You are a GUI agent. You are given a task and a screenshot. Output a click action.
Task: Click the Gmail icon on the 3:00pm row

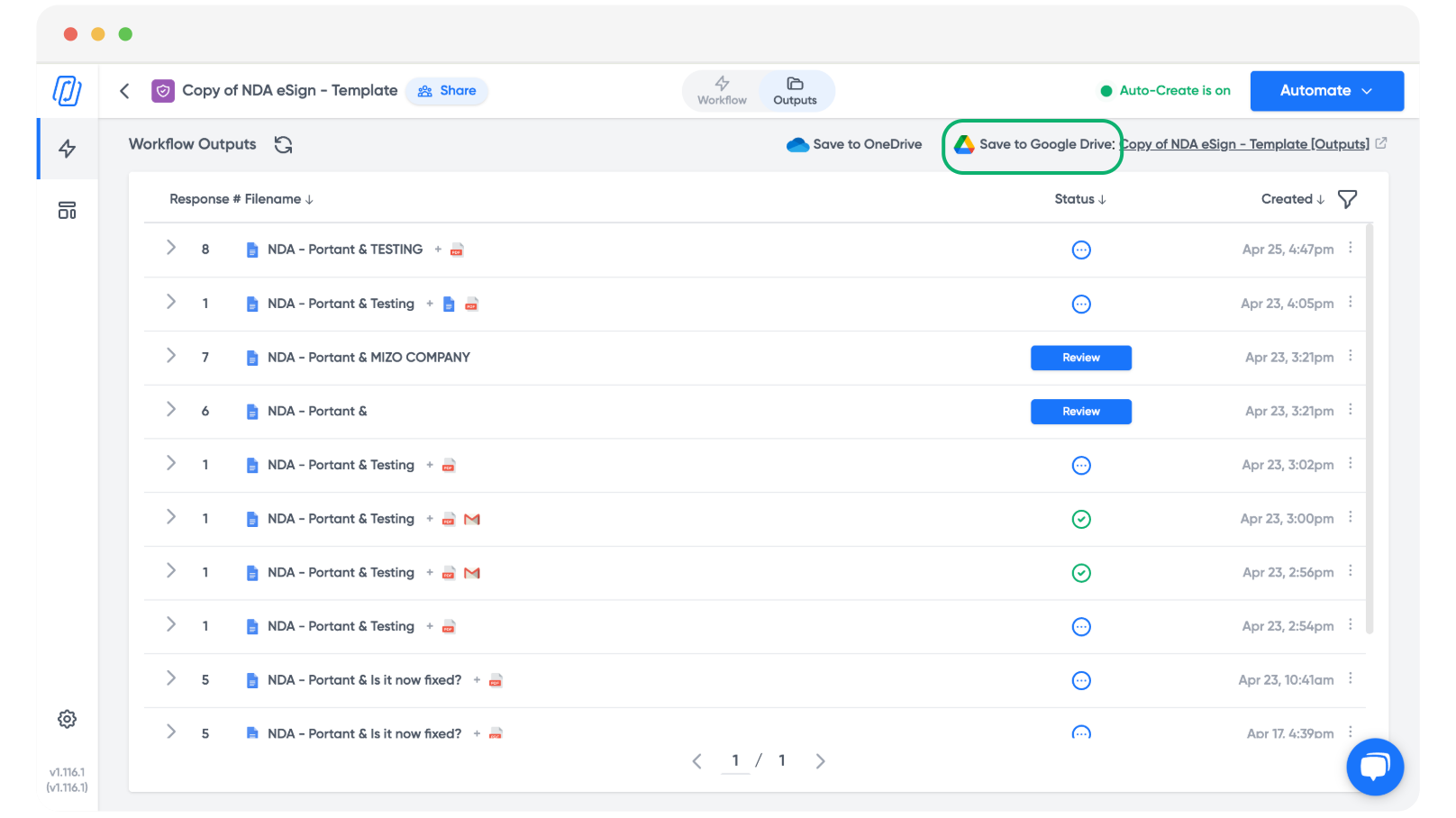pos(472,519)
